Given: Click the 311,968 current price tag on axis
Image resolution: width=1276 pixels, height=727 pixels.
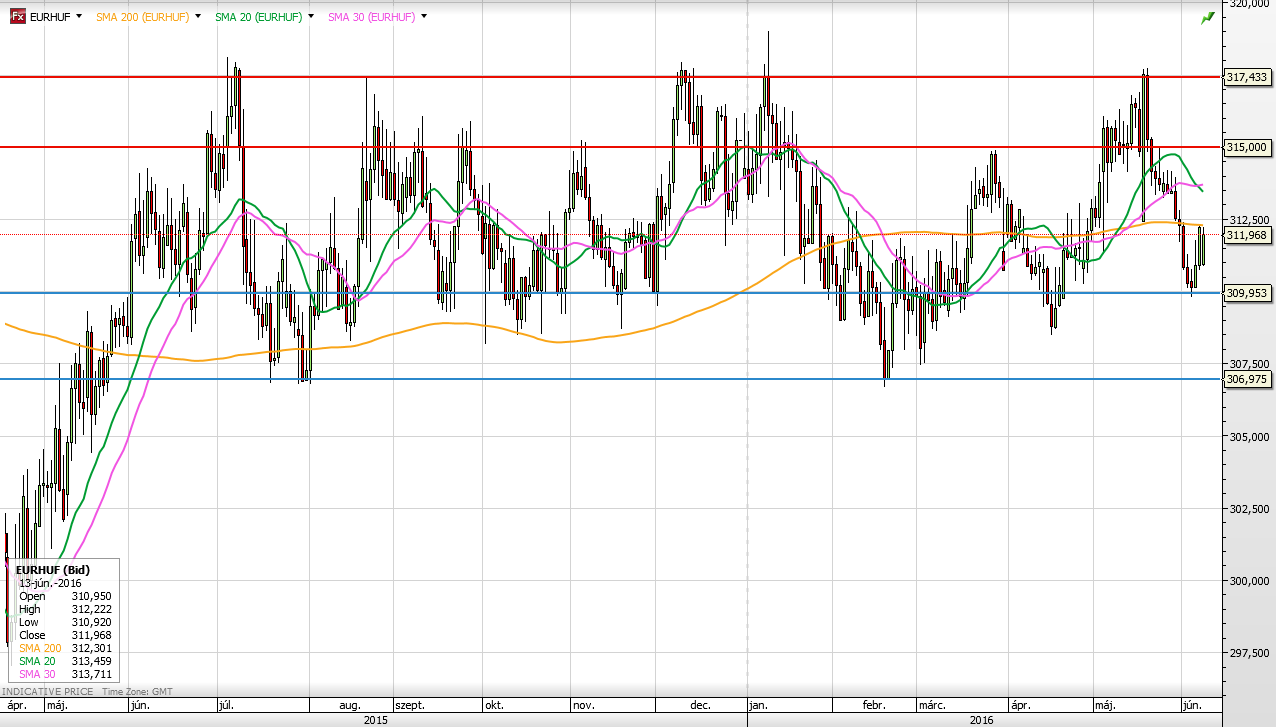Looking at the screenshot, I should (1247, 235).
